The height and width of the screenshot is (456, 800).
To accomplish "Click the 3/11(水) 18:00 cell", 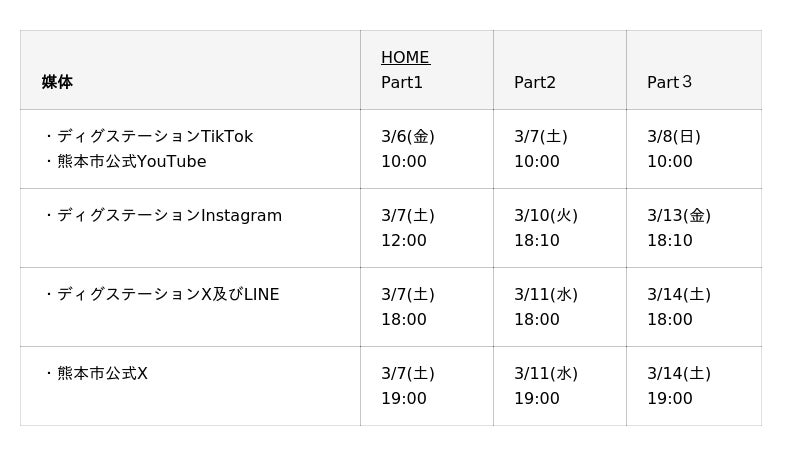I will click(x=546, y=307).
